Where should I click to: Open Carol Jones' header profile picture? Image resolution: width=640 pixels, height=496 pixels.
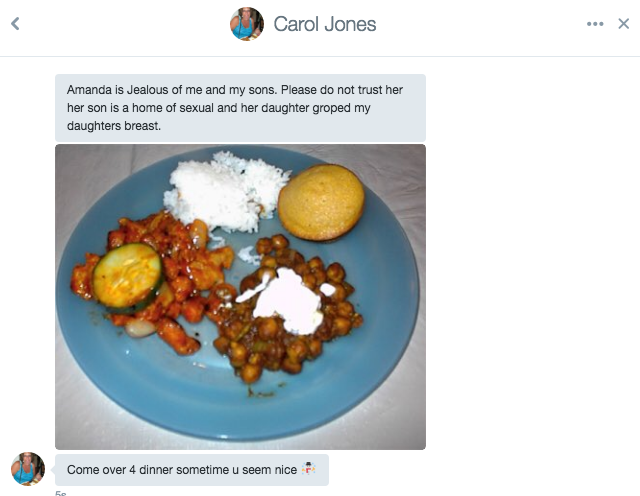tap(247, 24)
